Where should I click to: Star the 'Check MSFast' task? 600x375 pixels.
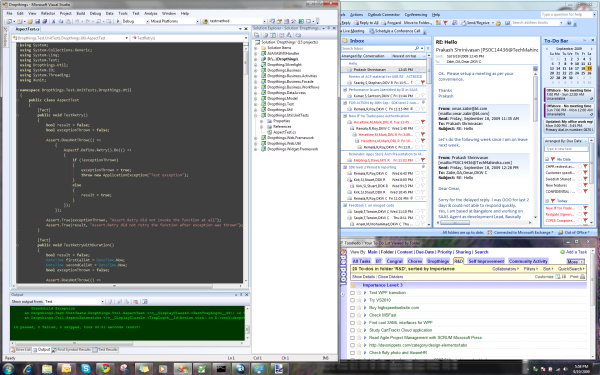[359, 315]
